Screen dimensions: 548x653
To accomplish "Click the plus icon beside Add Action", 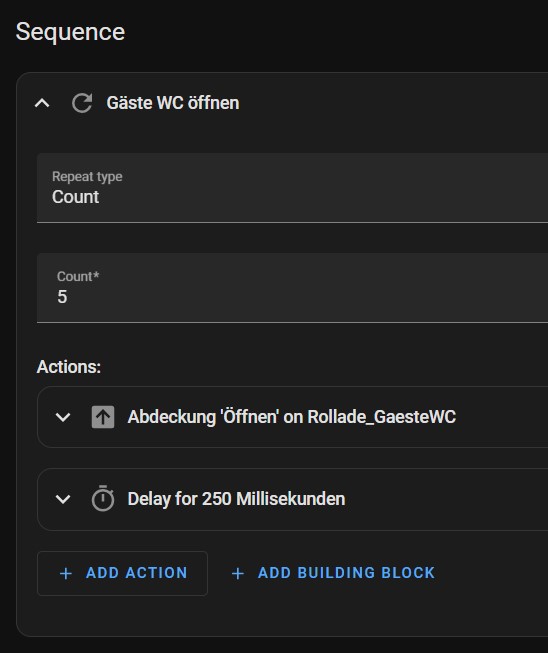I will coord(66,573).
